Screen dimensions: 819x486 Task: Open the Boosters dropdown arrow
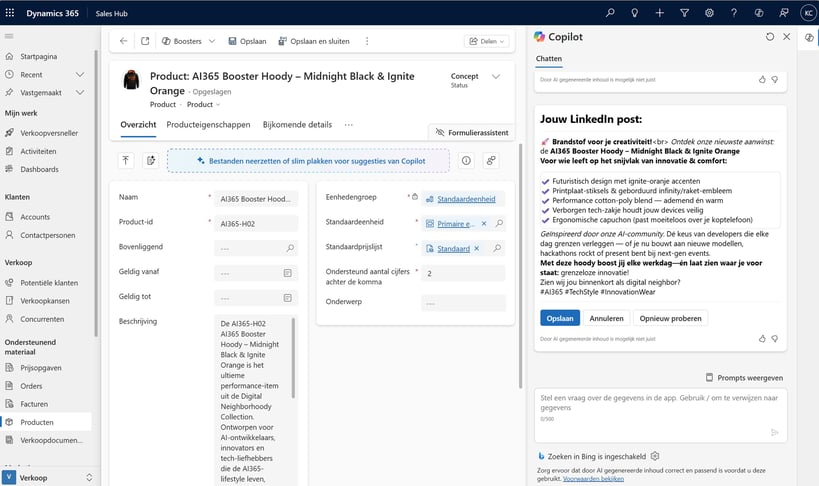(x=212, y=41)
